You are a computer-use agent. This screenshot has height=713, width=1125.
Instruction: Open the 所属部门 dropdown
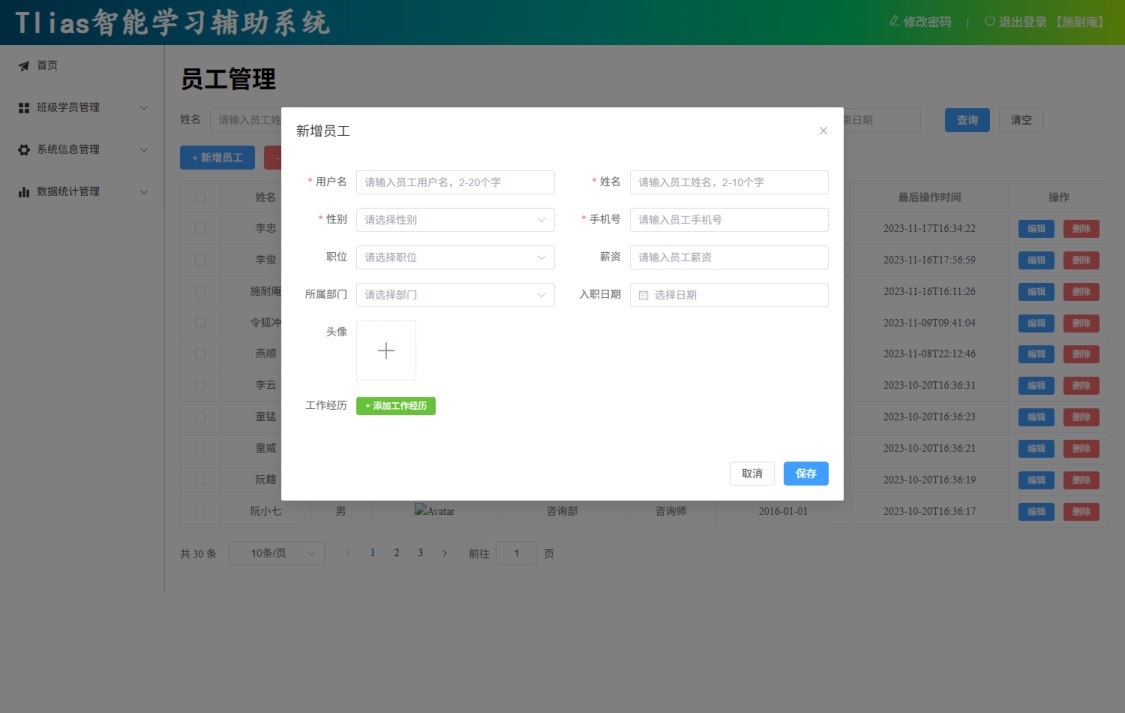455,295
